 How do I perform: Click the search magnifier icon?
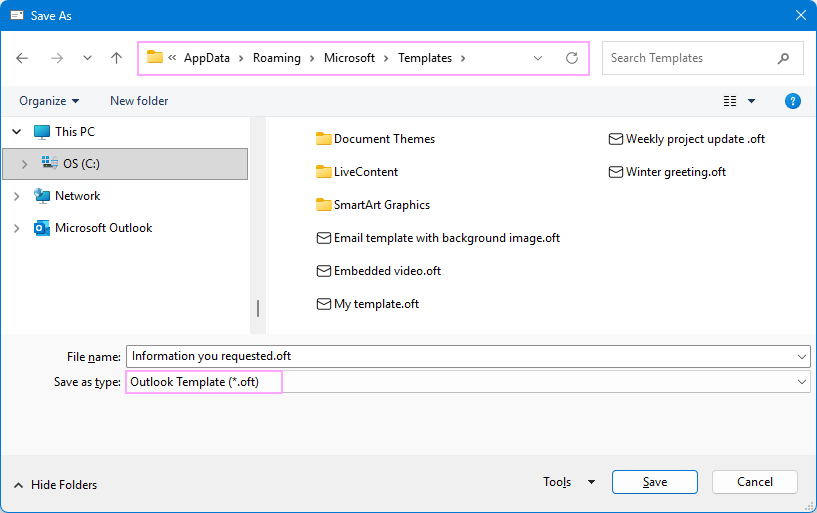pos(783,58)
